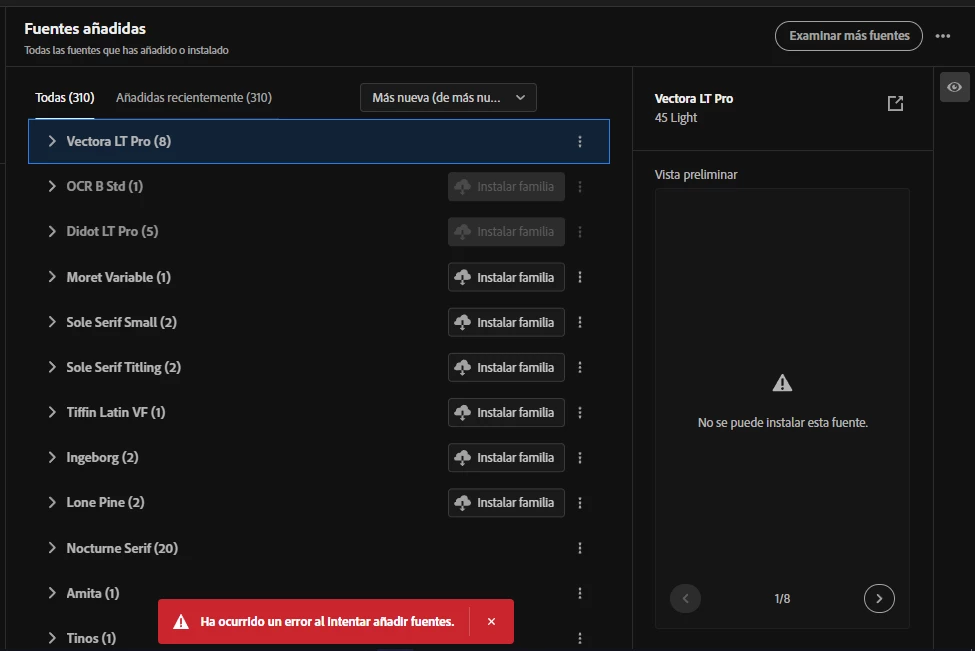Expand the Tinos family
The width and height of the screenshot is (975, 651).
(x=52, y=638)
